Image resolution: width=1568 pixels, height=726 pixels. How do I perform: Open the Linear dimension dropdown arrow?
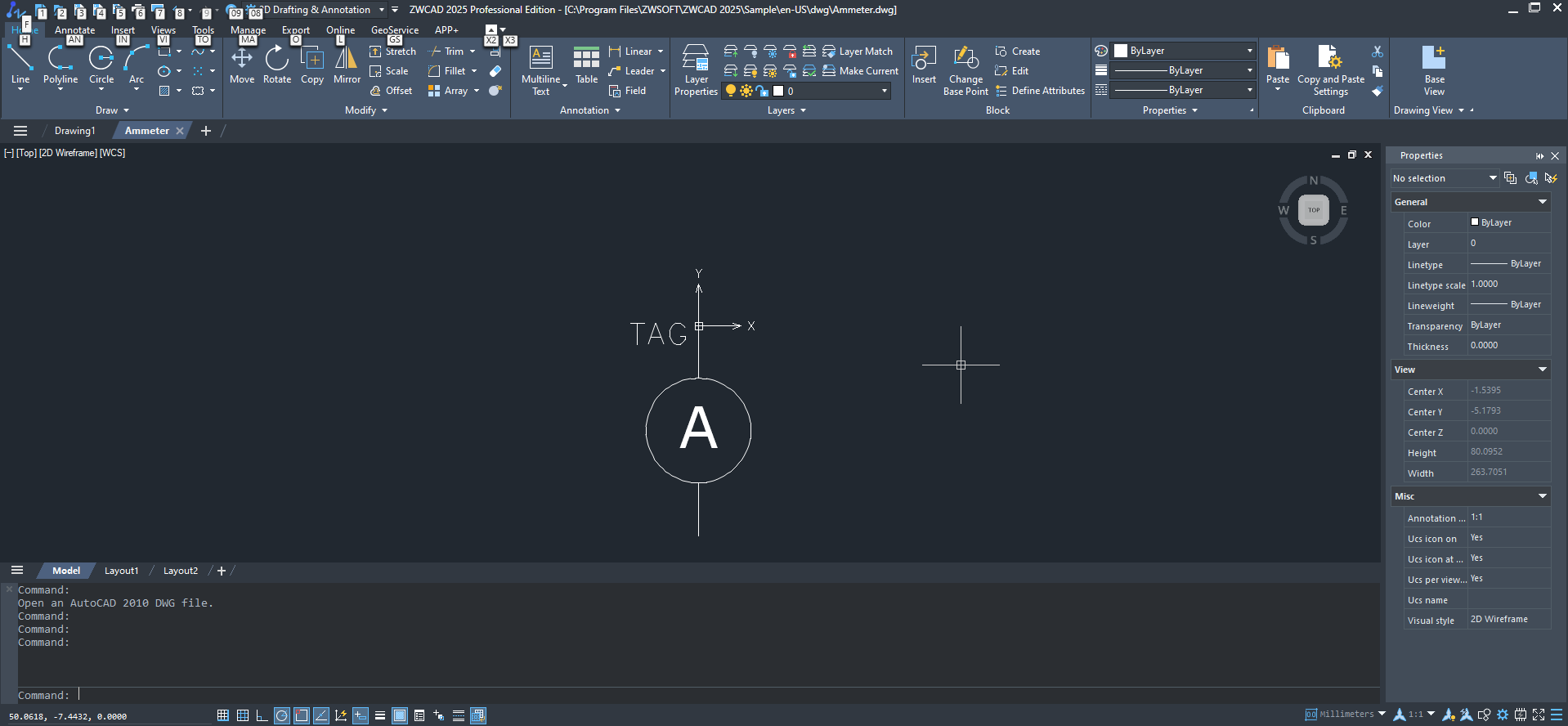pos(661,52)
